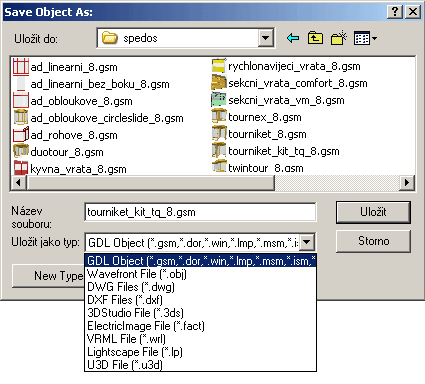The height and width of the screenshot is (384, 425).
Task: Click the icon for sekcni_vrata_vm_8.gsm
Action: point(219,100)
